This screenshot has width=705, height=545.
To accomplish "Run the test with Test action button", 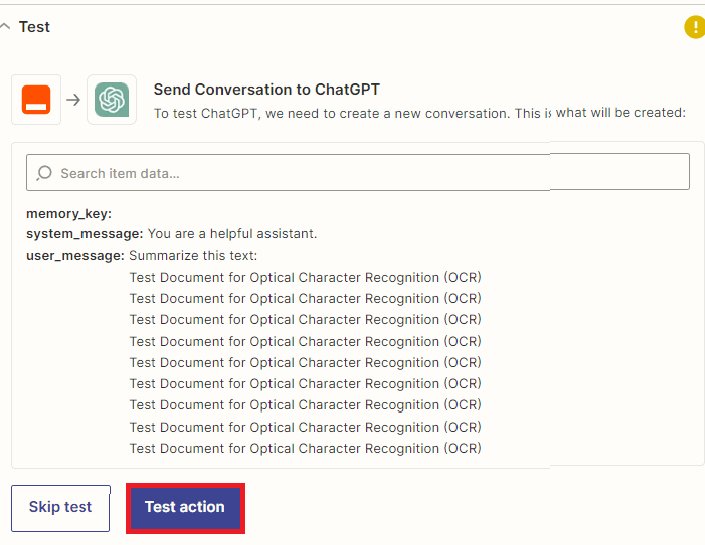I will (x=185, y=507).
